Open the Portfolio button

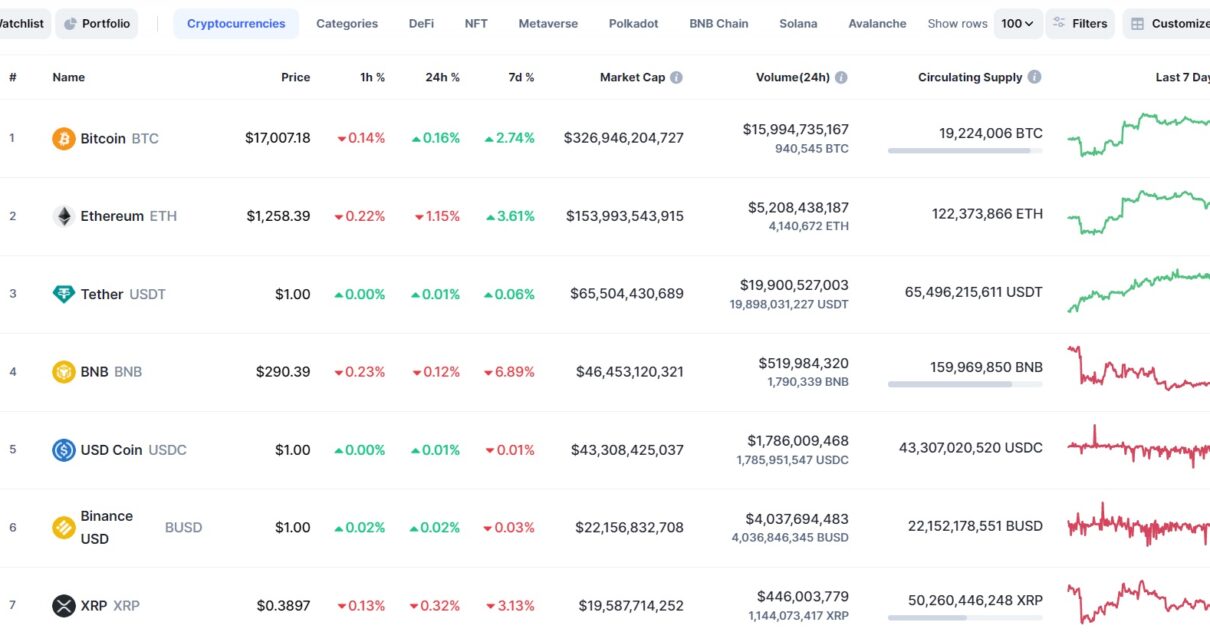(97, 24)
